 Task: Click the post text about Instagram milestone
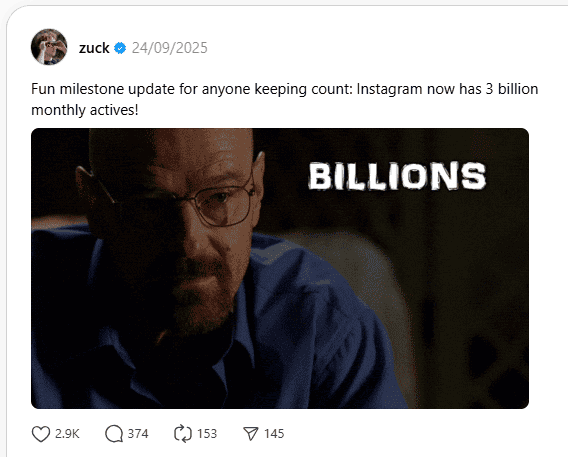284,100
